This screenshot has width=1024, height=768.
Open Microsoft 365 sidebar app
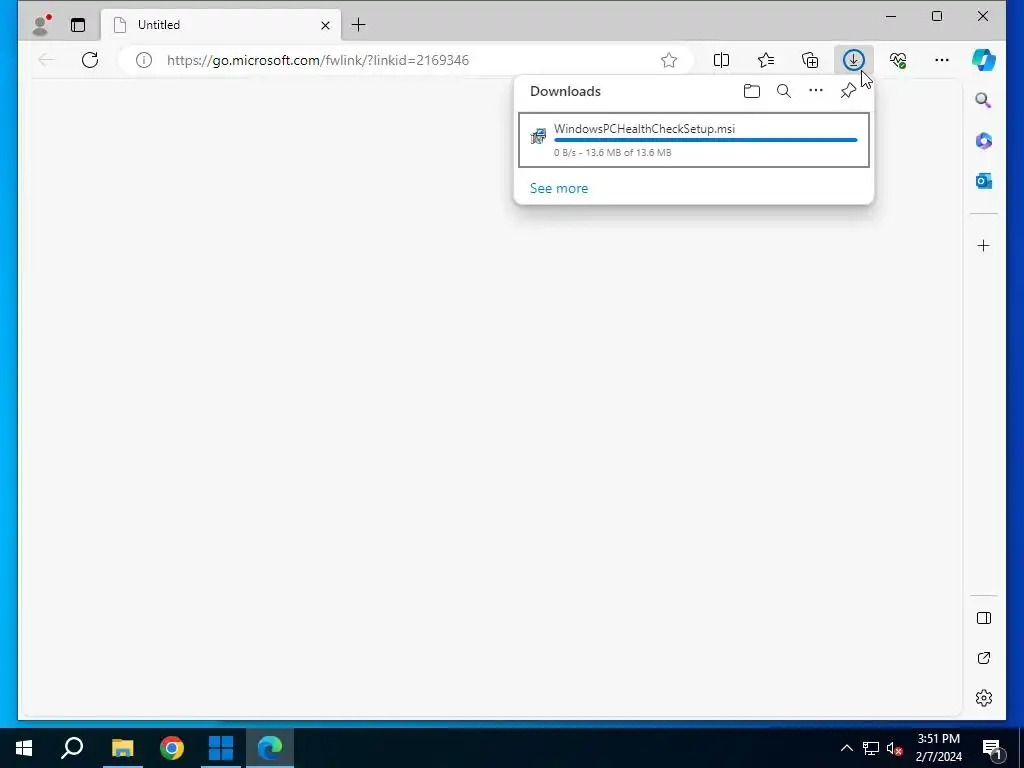point(984,140)
